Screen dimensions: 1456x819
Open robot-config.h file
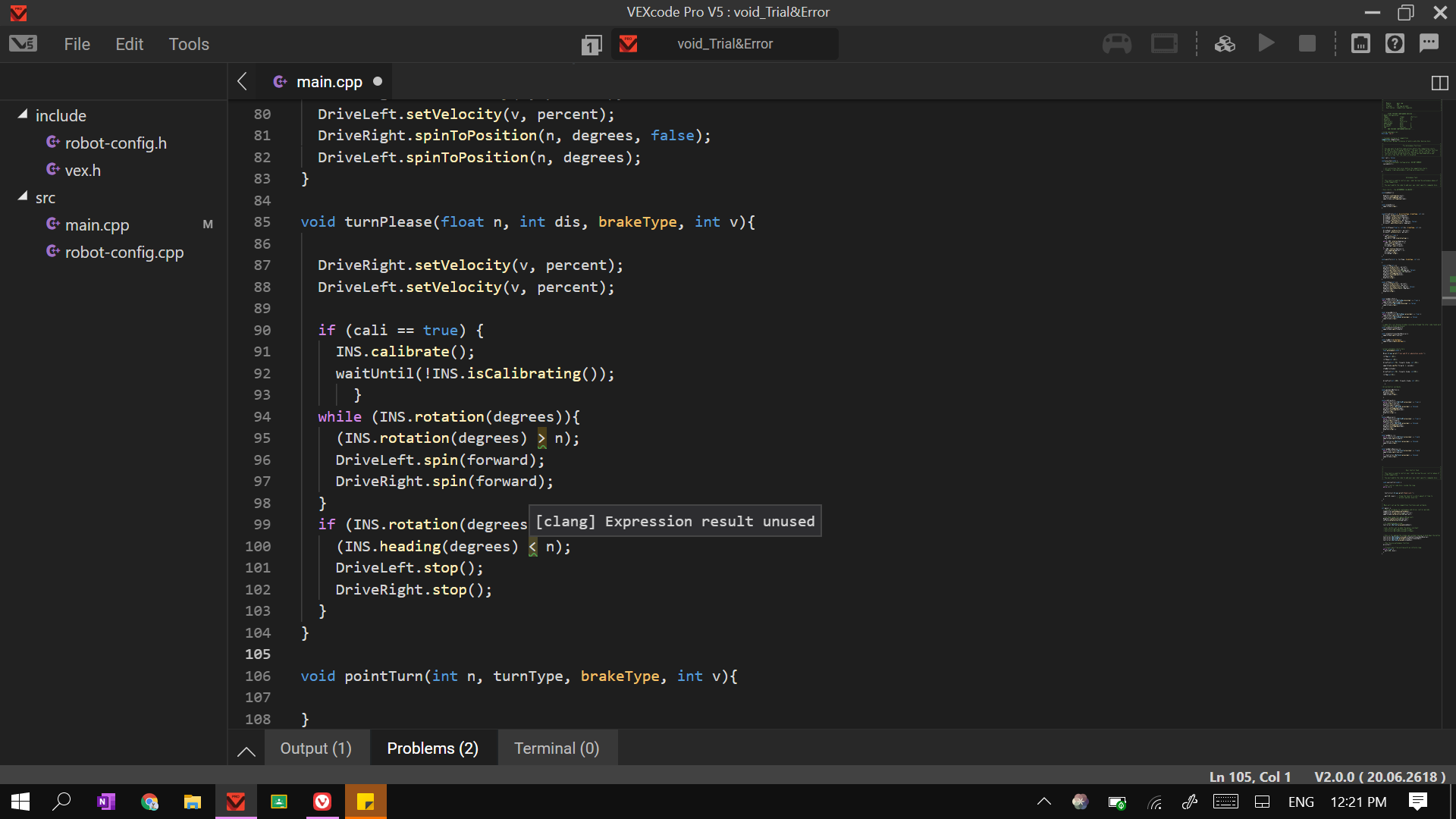coord(115,143)
